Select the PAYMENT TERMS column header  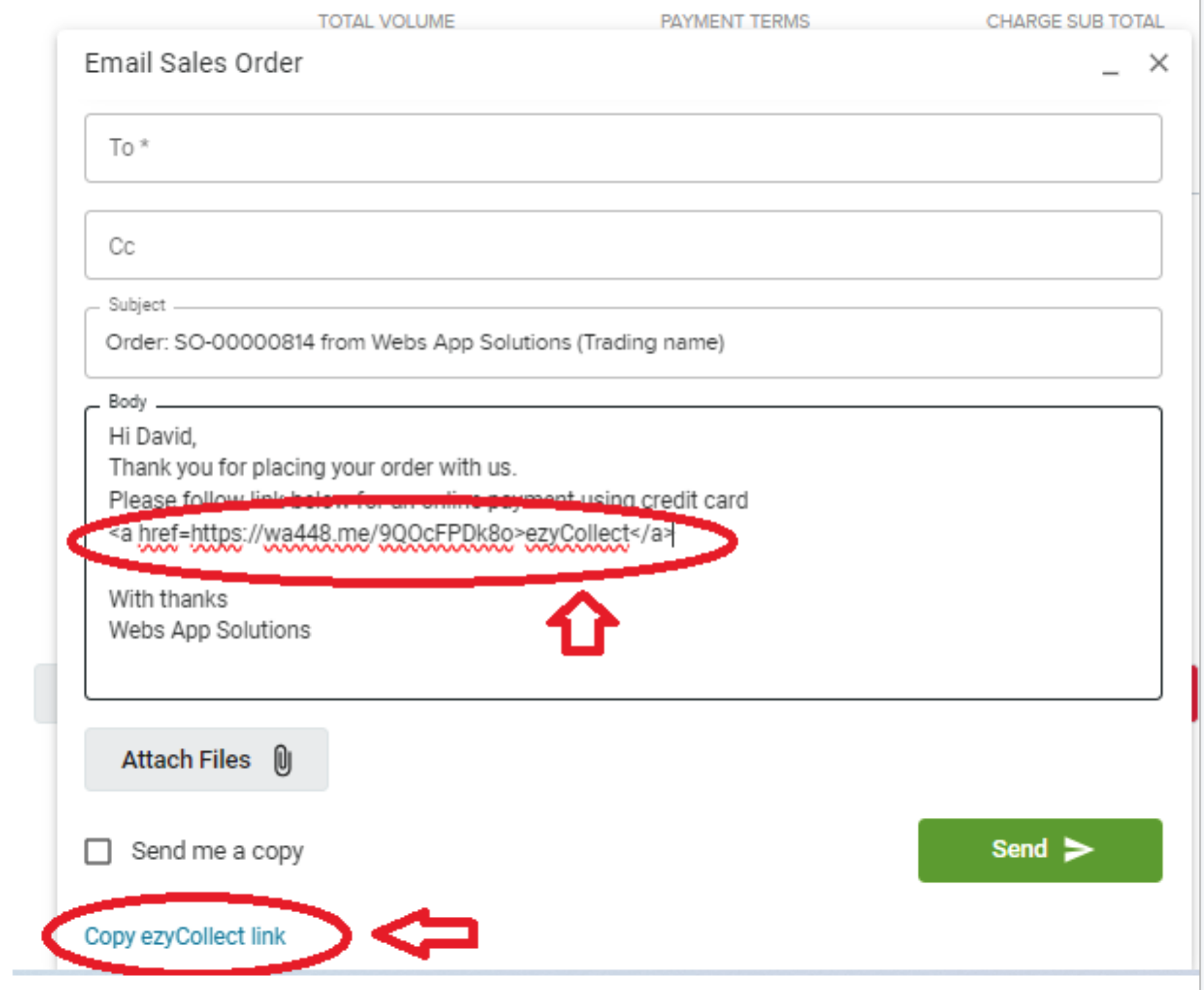pyautogui.click(x=735, y=22)
